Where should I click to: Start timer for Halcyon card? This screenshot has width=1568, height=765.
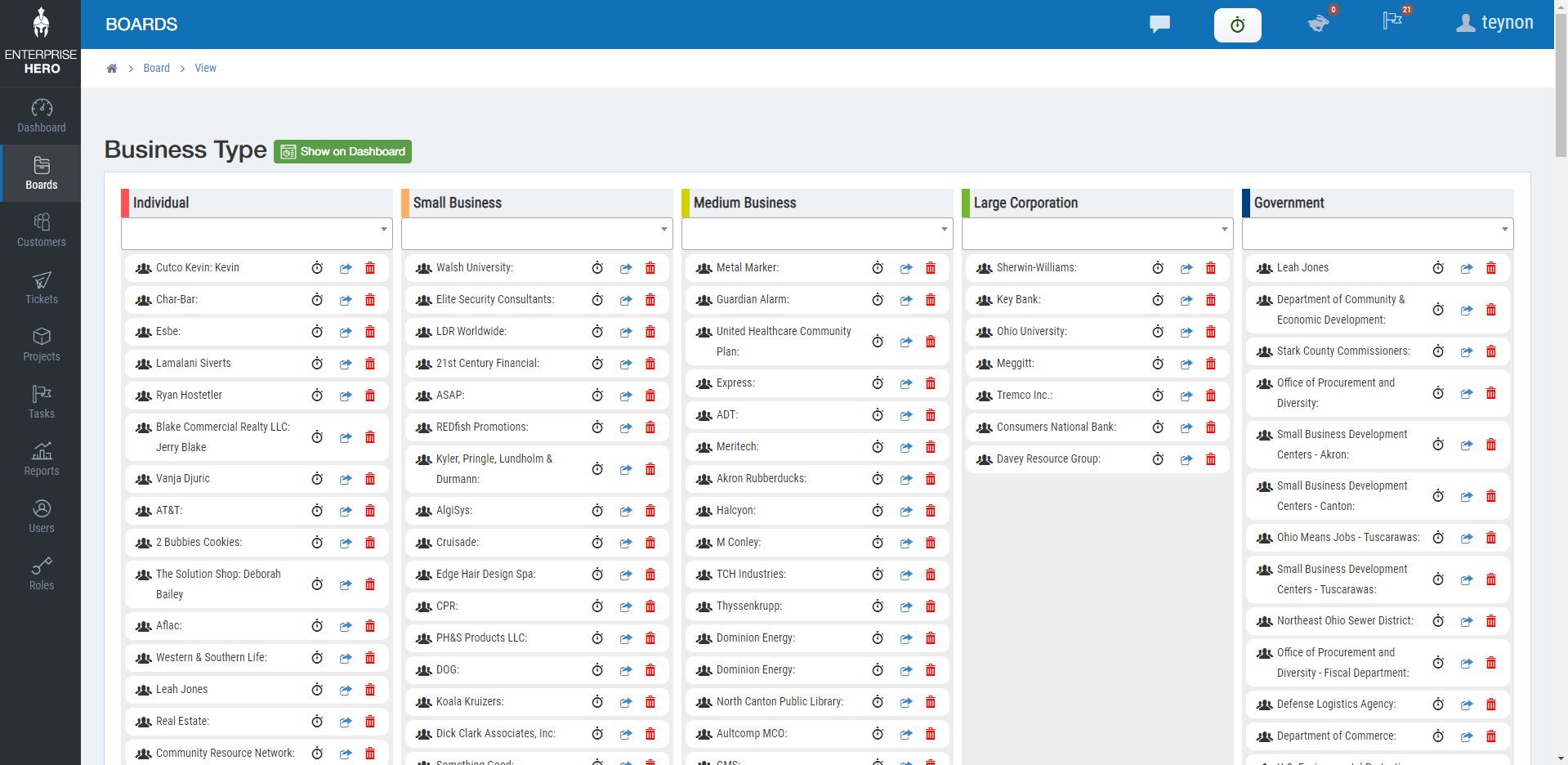[x=878, y=511]
